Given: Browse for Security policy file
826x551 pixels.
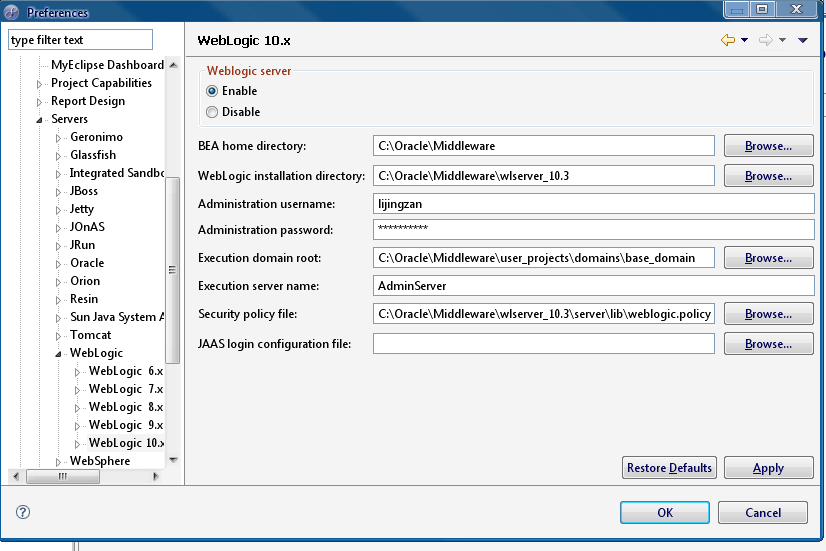Looking at the screenshot, I should [x=769, y=314].
